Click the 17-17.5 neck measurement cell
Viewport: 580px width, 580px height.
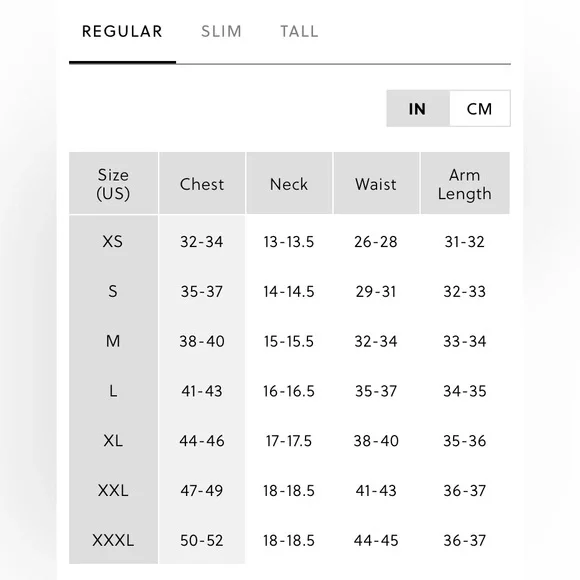[289, 441]
